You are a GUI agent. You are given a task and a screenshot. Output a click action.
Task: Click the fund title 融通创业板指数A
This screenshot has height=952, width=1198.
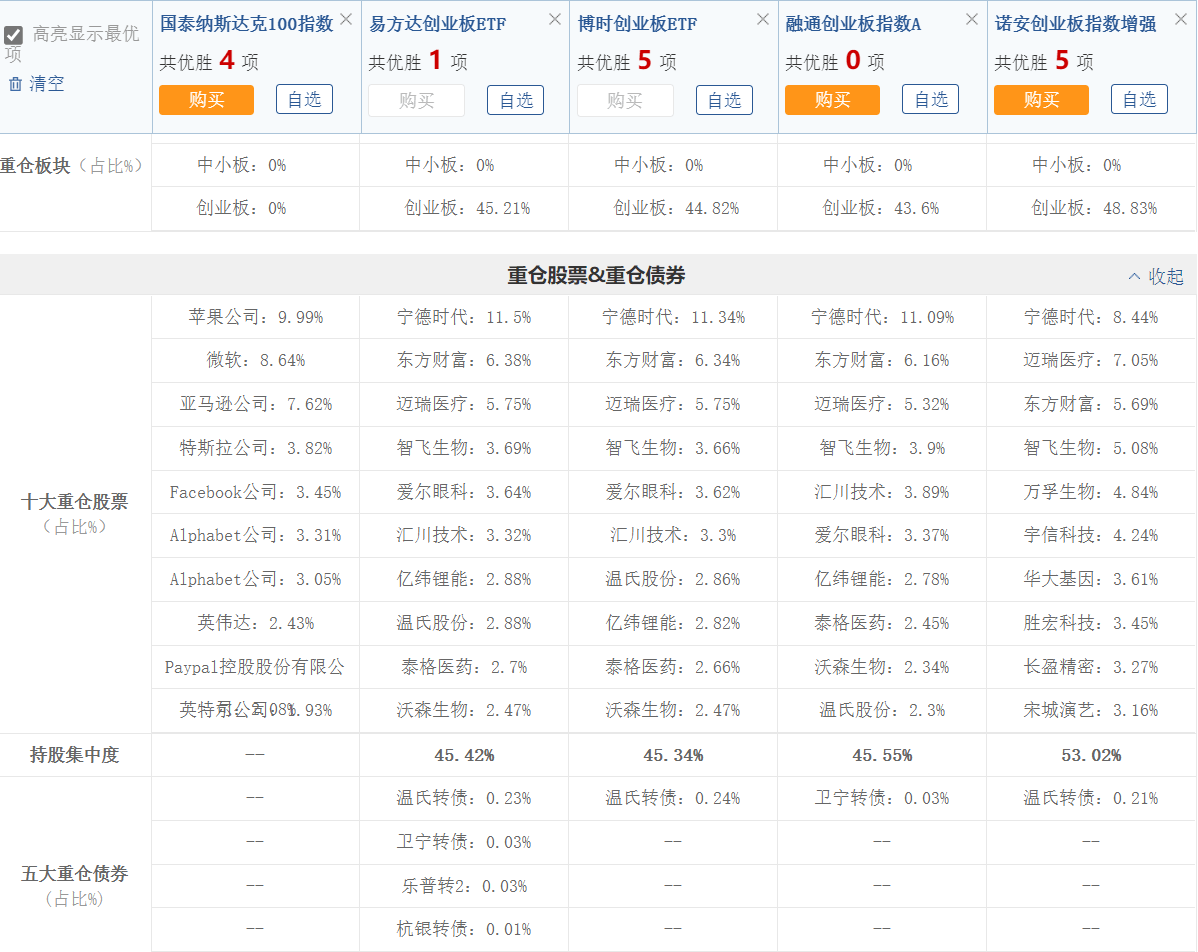(x=852, y=23)
